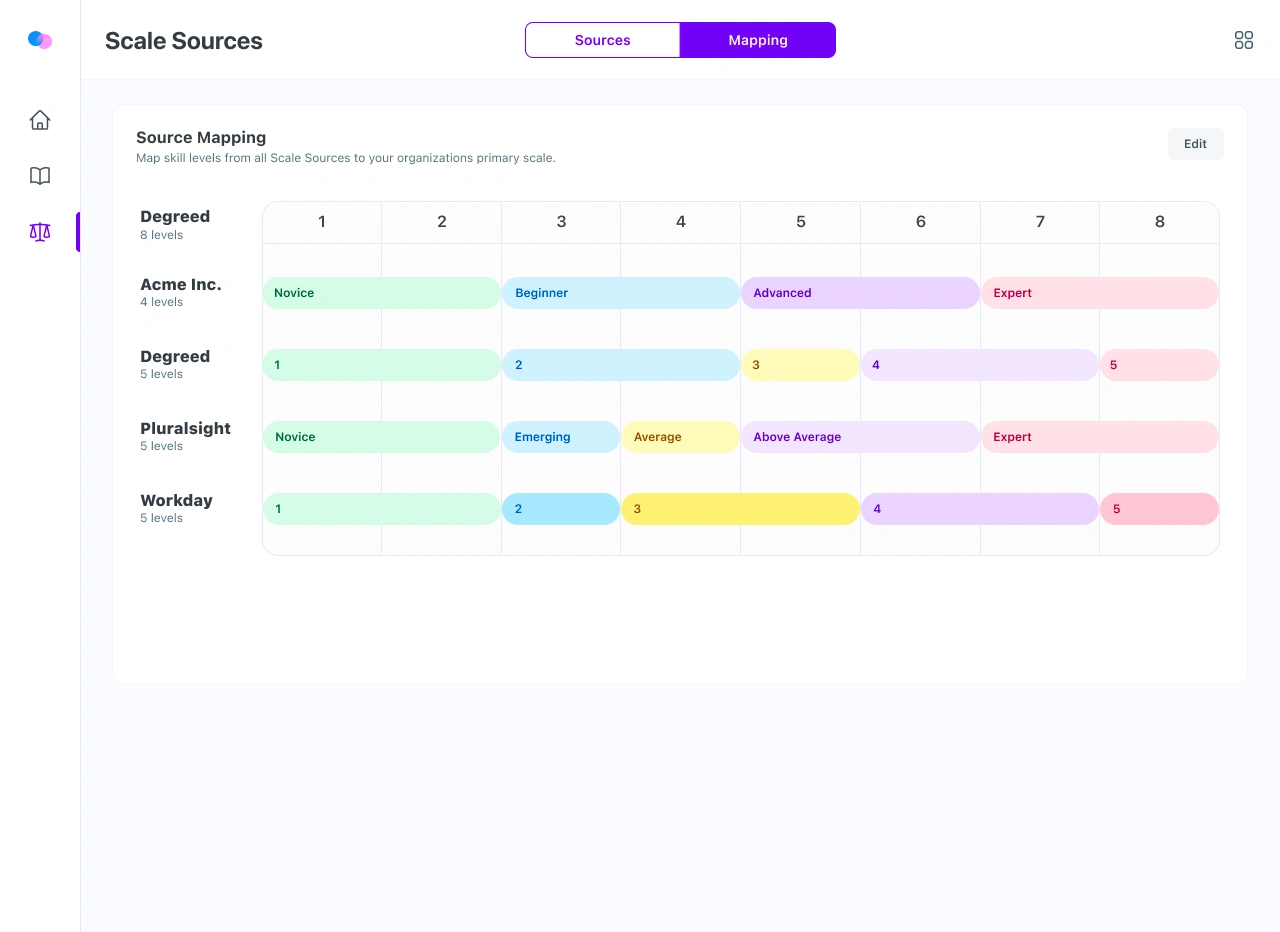Select Pluralsight Above Average level bar

[x=860, y=437]
